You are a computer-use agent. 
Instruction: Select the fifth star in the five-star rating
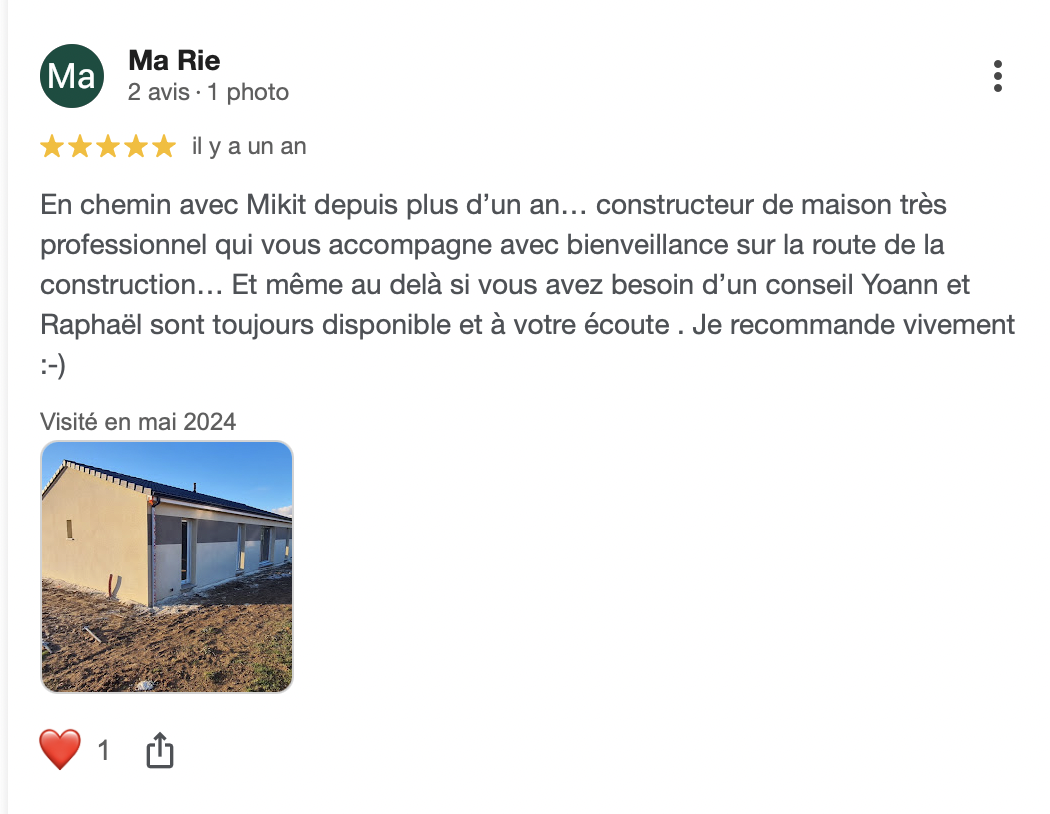(163, 145)
